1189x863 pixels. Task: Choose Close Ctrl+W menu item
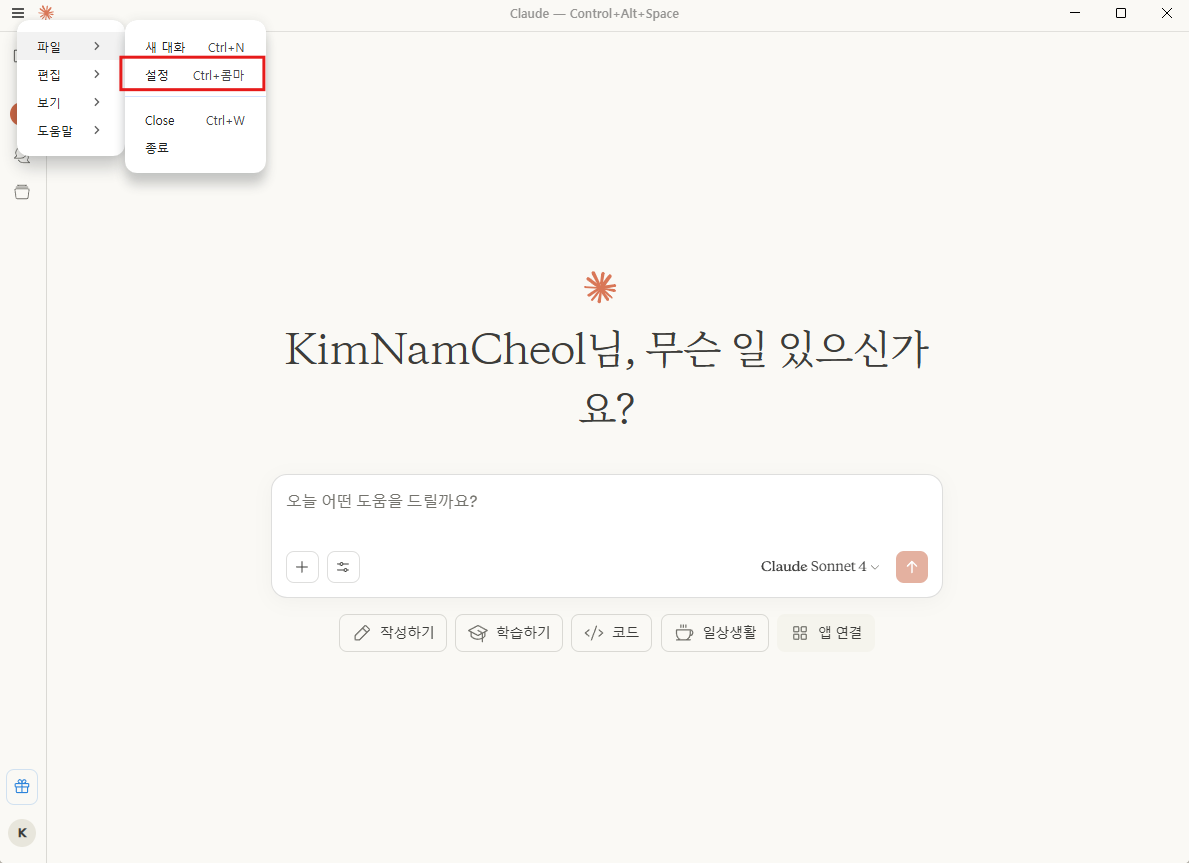[195, 121]
